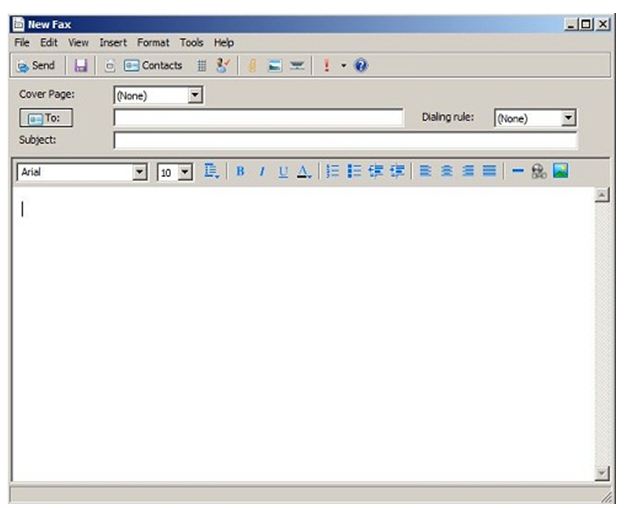The image size is (629, 508).
Task: Click the scrollbar down arrow
Action: click(602, 473)
